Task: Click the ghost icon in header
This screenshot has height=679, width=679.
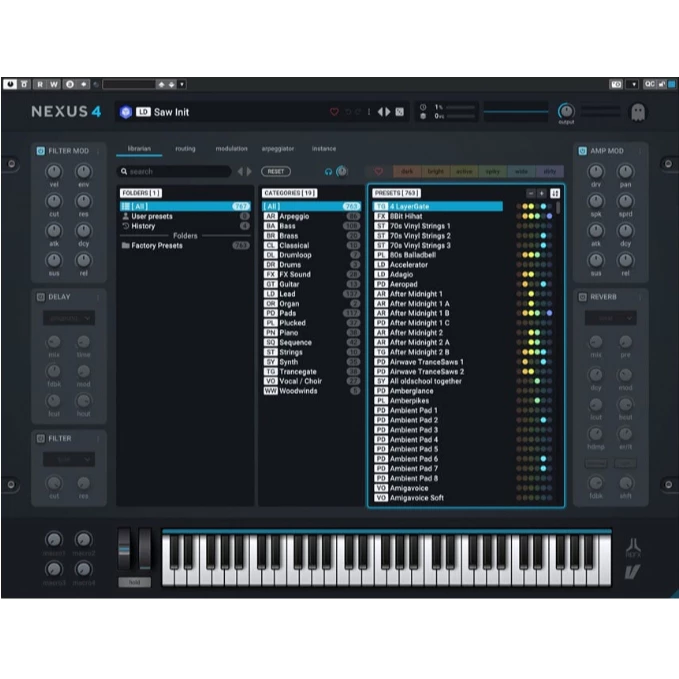Action: pos(638,112)
